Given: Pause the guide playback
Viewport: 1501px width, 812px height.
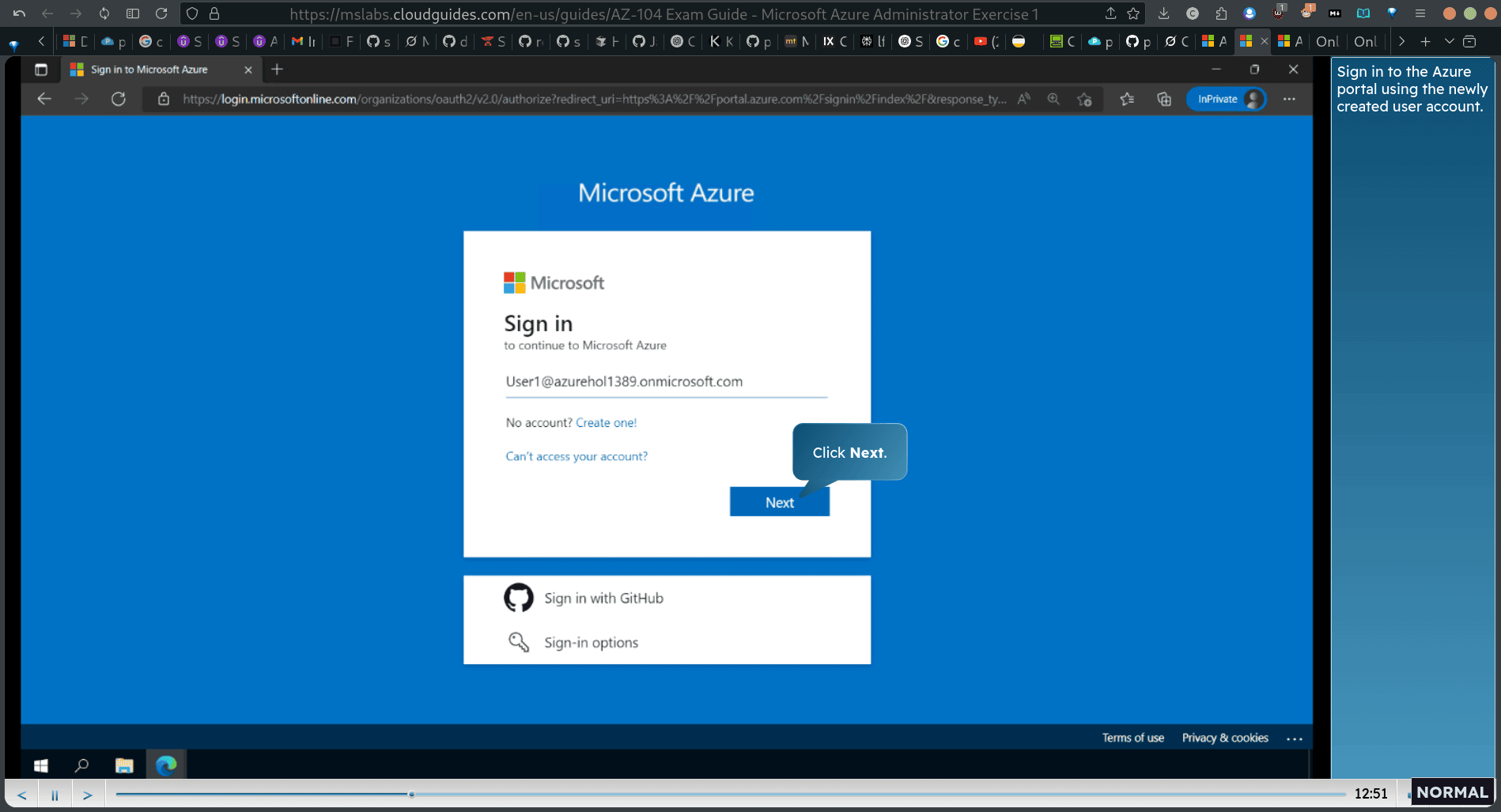Looking at the screenshot, I should click(55, 795).
